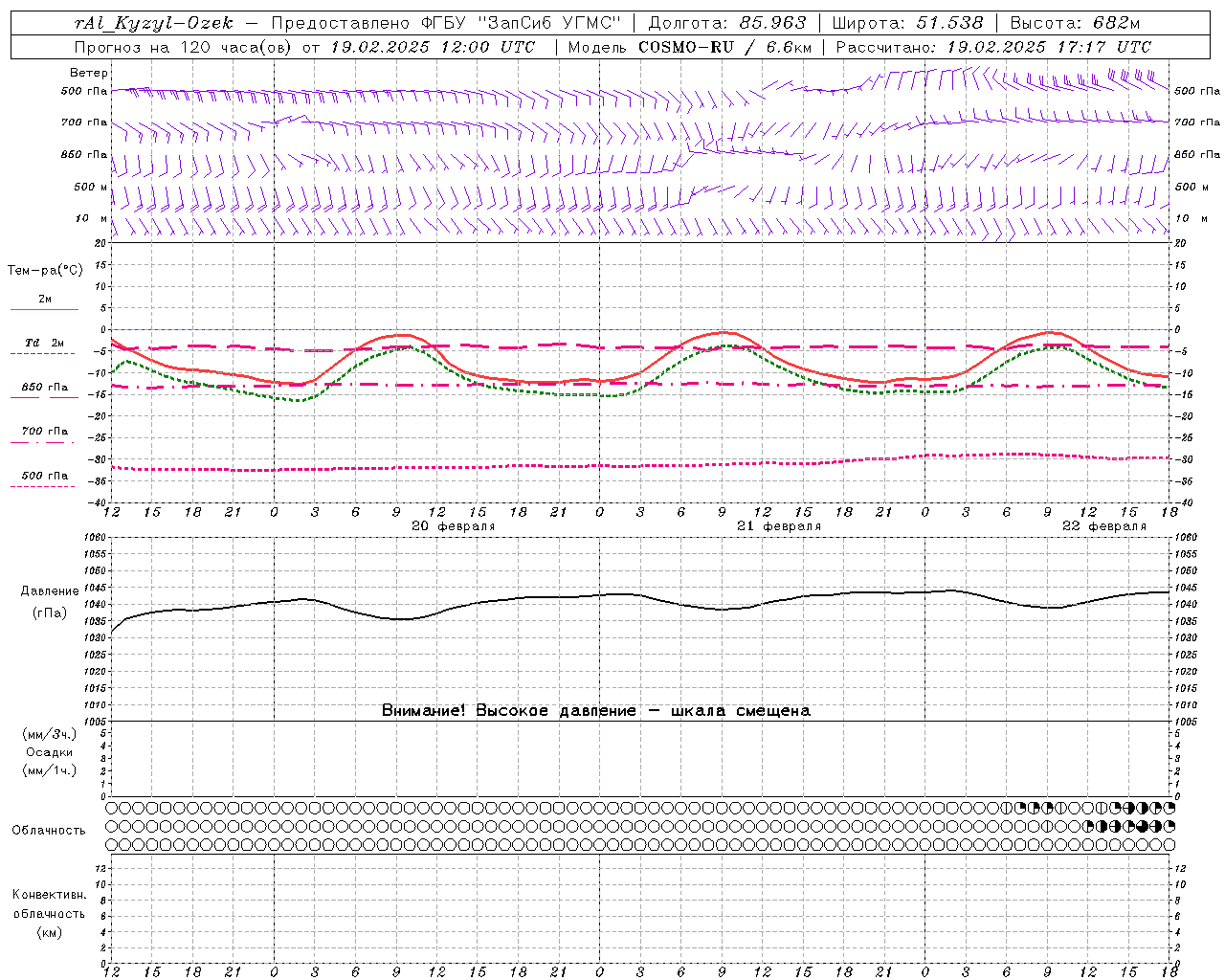Click the '(км)' unit under convective cloudiness
Viewport: 1225px width, 980px height.
click(49, 932)
